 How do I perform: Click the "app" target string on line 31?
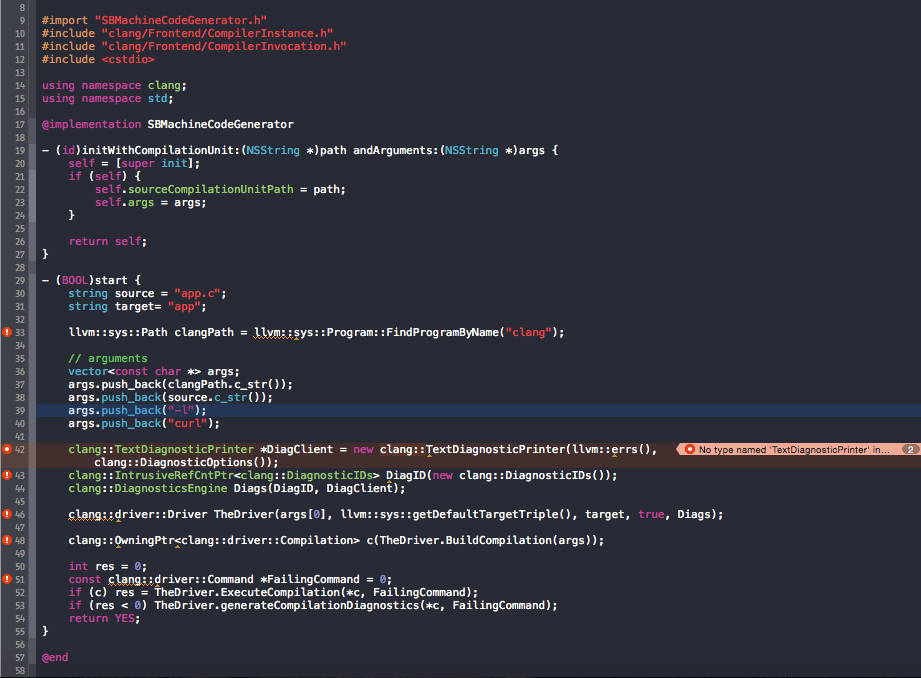point(184,306)
